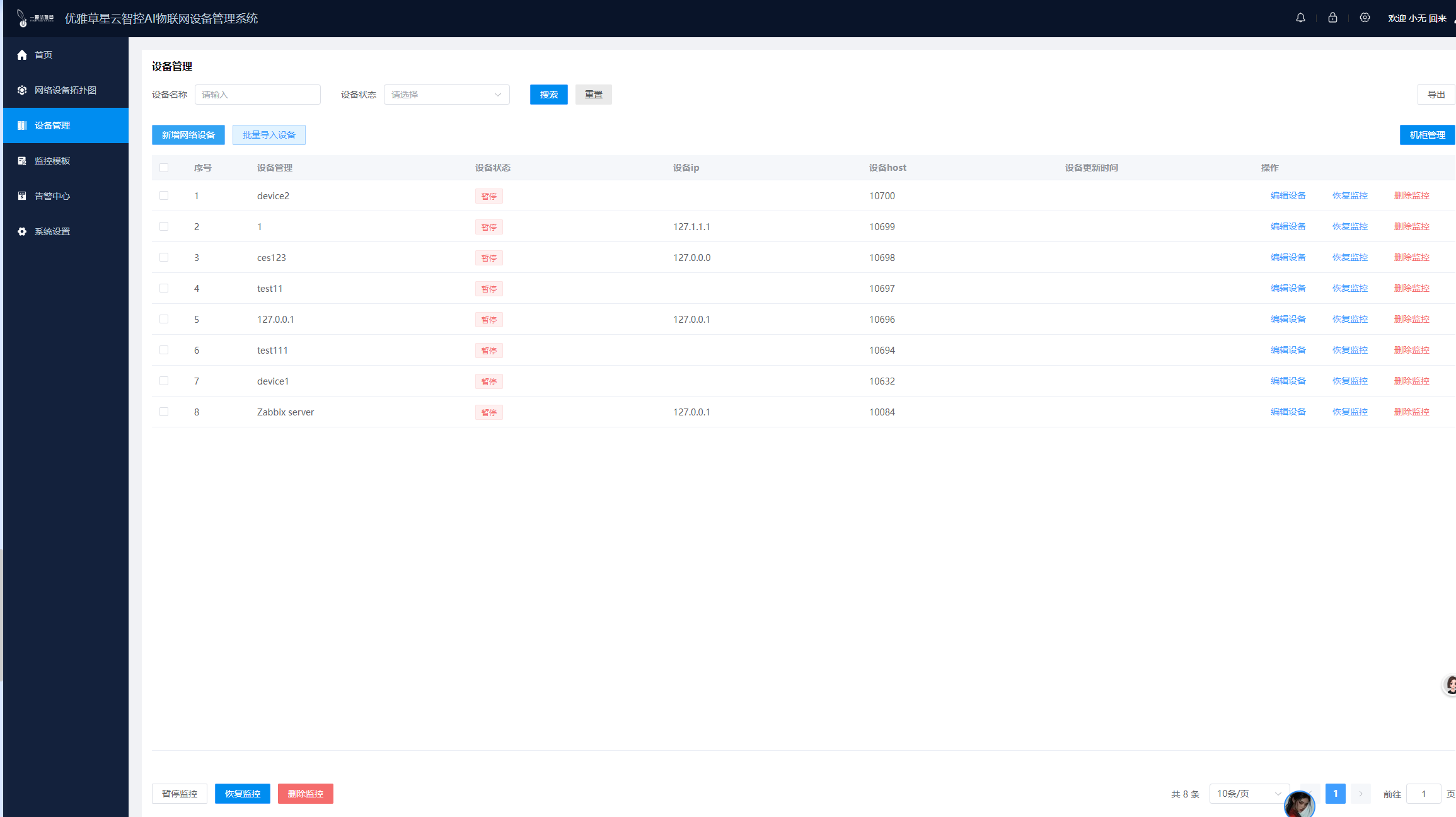The height and width of the screenshot is (817, 1456).
Task: Click the 新增网络设备 button
Action: pyautogui.click(x=188, y=135)
